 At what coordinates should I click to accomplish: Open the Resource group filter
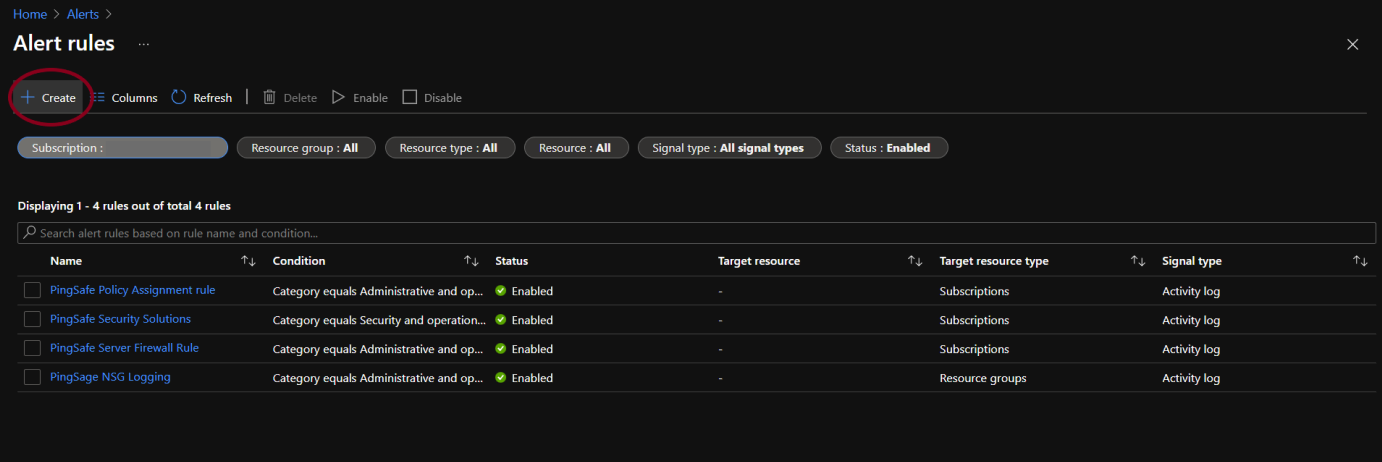pyautogui.click(x=305, y=148)
